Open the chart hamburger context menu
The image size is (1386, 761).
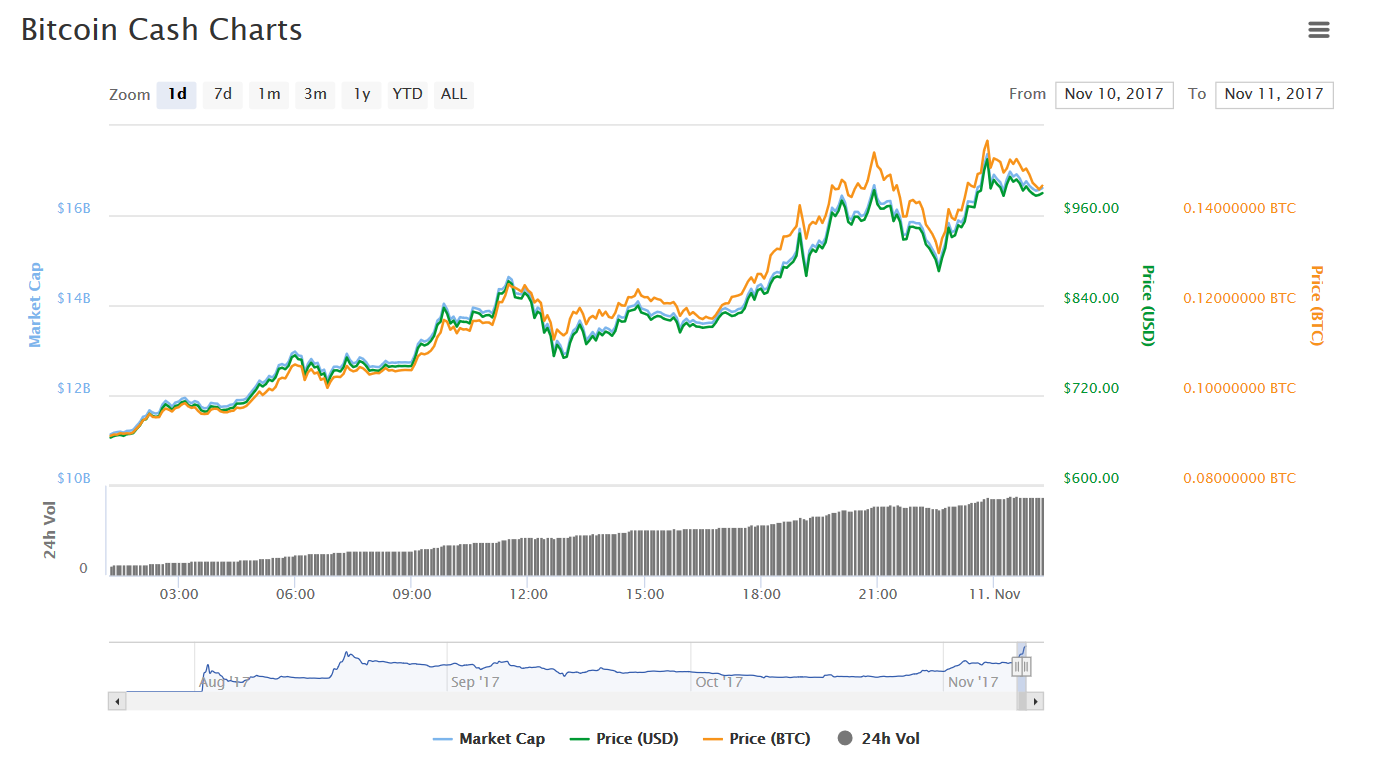[x=1319, y=30]
